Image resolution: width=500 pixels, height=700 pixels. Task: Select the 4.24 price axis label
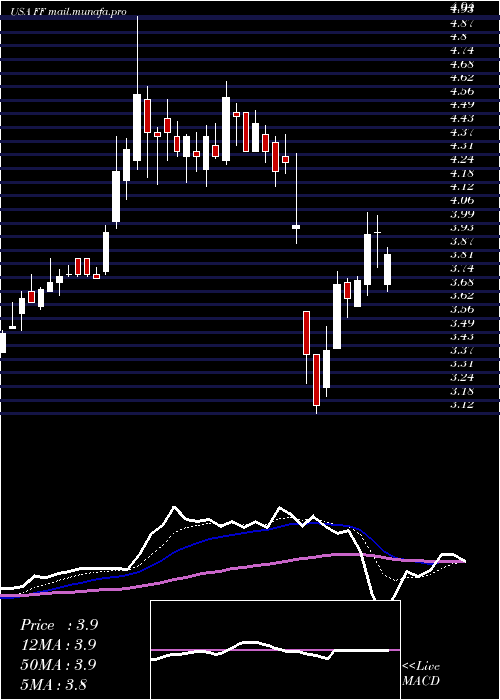click(462, 159)
